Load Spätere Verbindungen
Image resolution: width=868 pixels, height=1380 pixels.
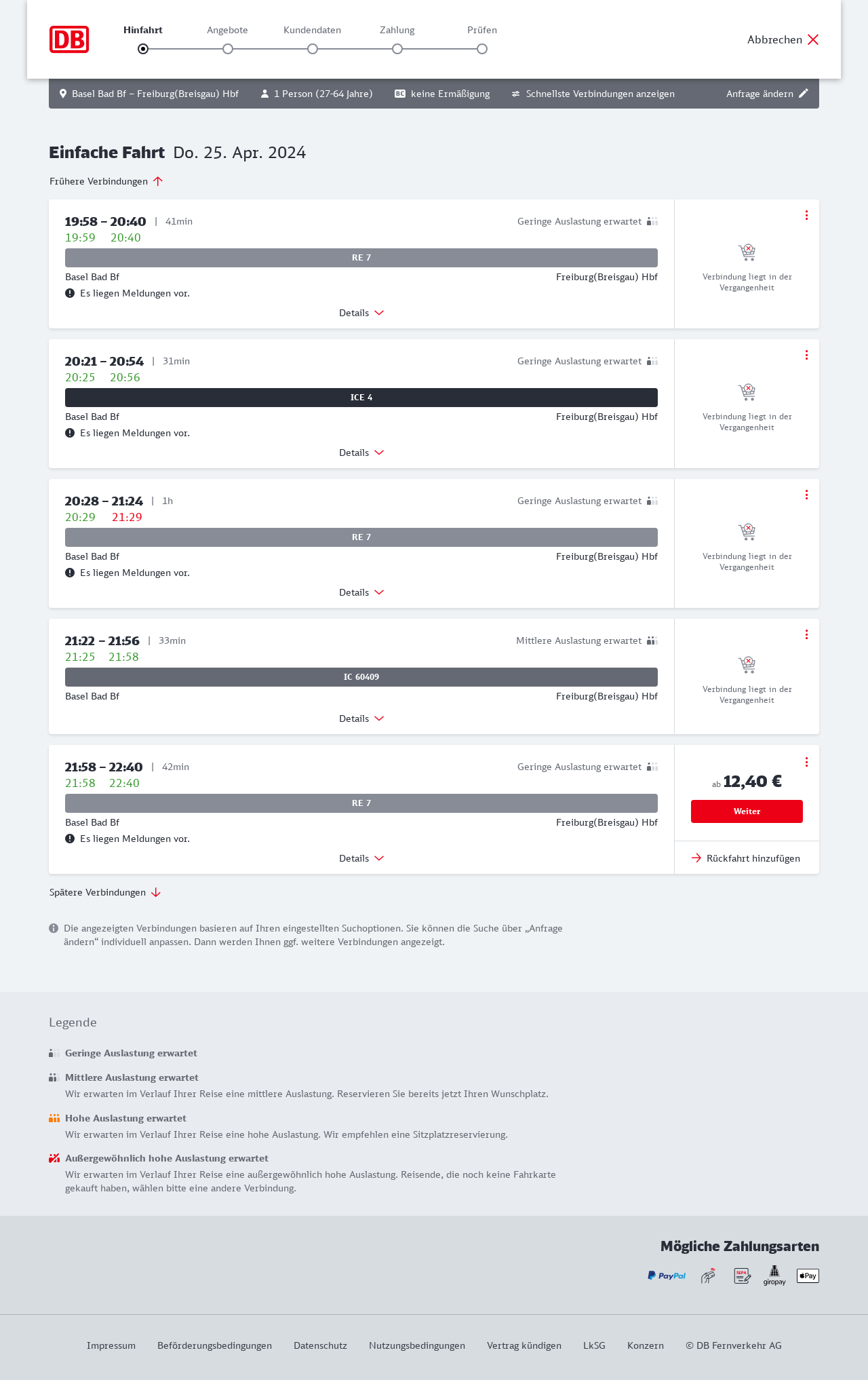point(105,892)
